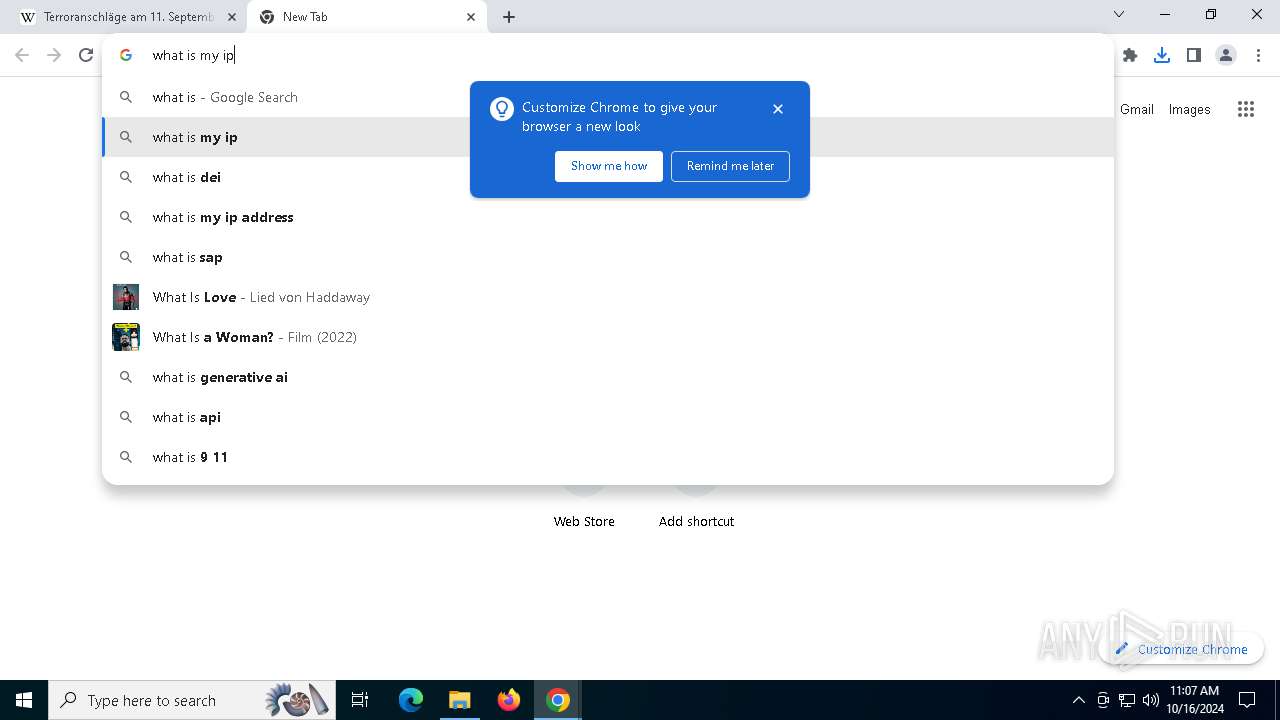This screenshot has width=1280, height=720.
Task: Open Task View in the taskbar
Action: tap(360, 700)
